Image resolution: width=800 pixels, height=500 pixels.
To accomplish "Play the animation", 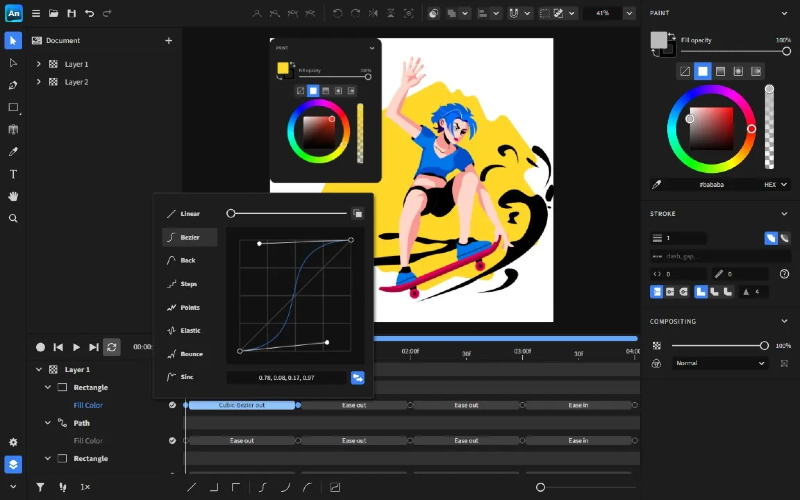I will pyautogui.click(x=76, y=347).
